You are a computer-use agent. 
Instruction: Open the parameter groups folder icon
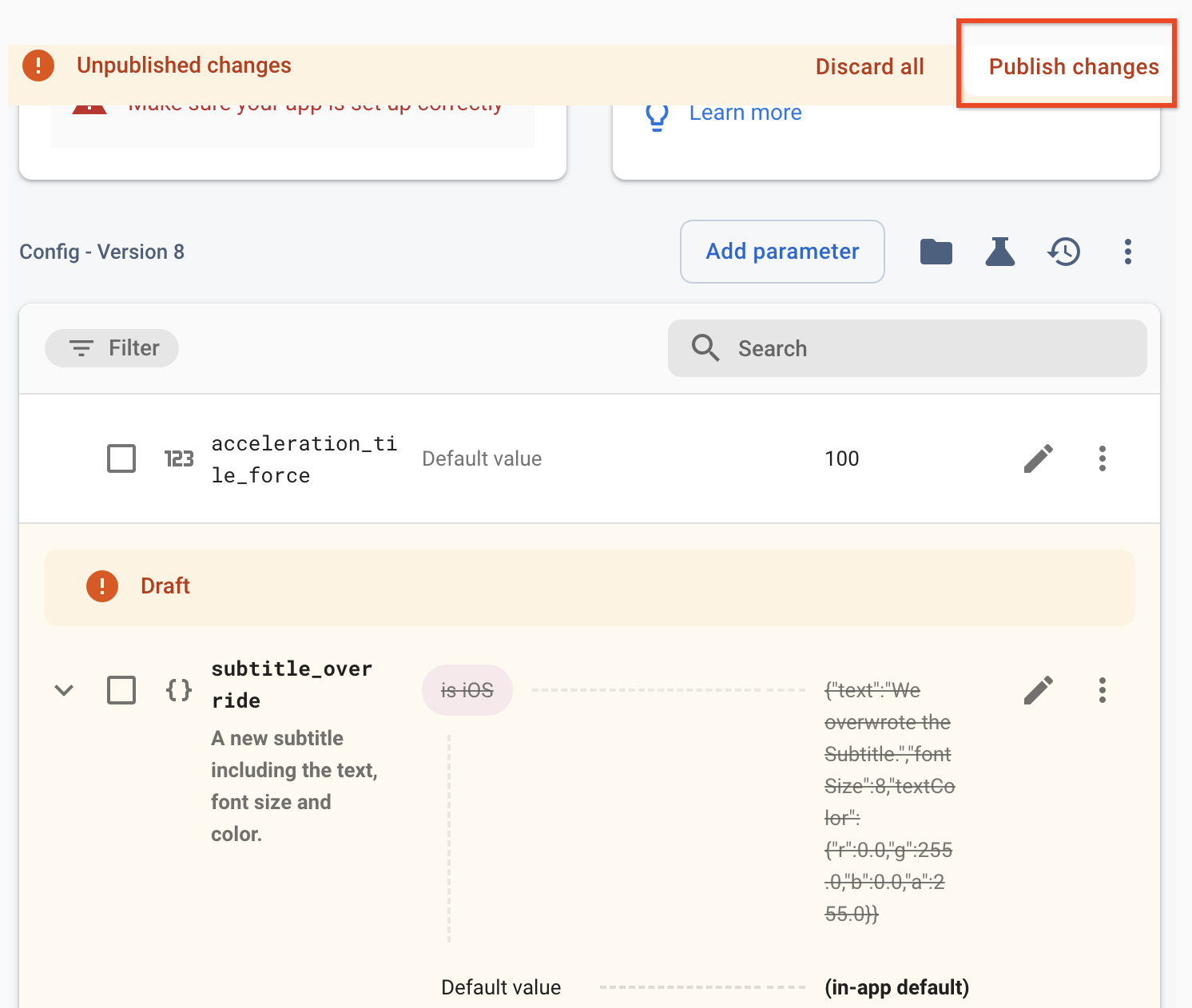936,252
